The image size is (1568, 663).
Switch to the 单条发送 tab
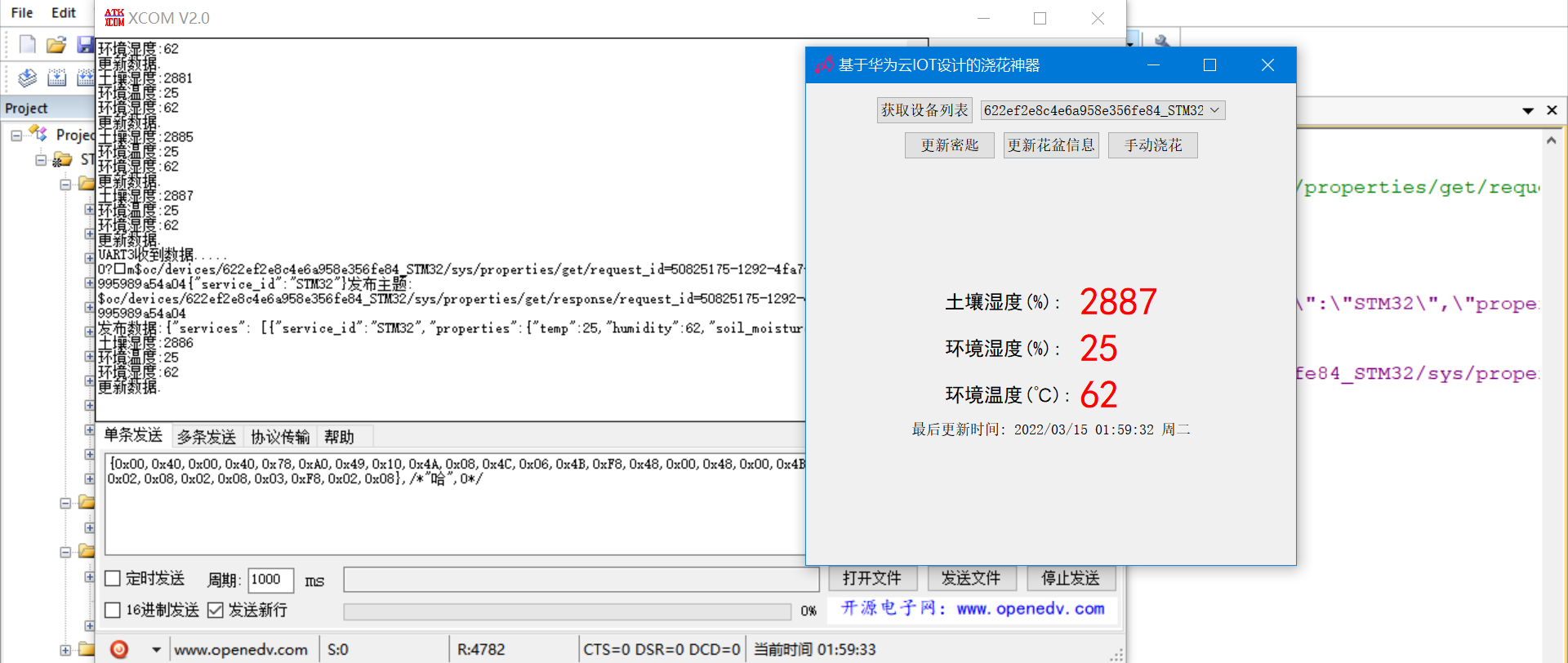click(133, 435)
